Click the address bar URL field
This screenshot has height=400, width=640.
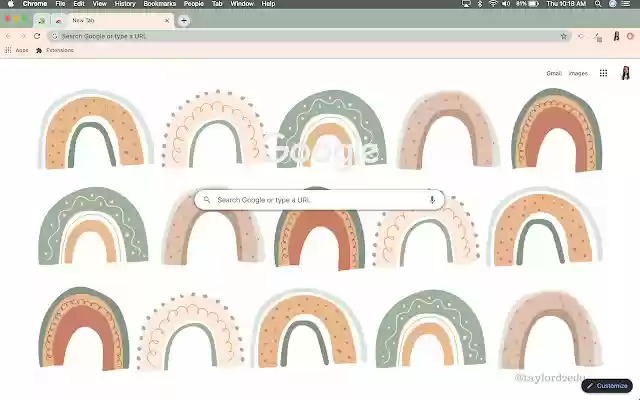coord(309,36)
